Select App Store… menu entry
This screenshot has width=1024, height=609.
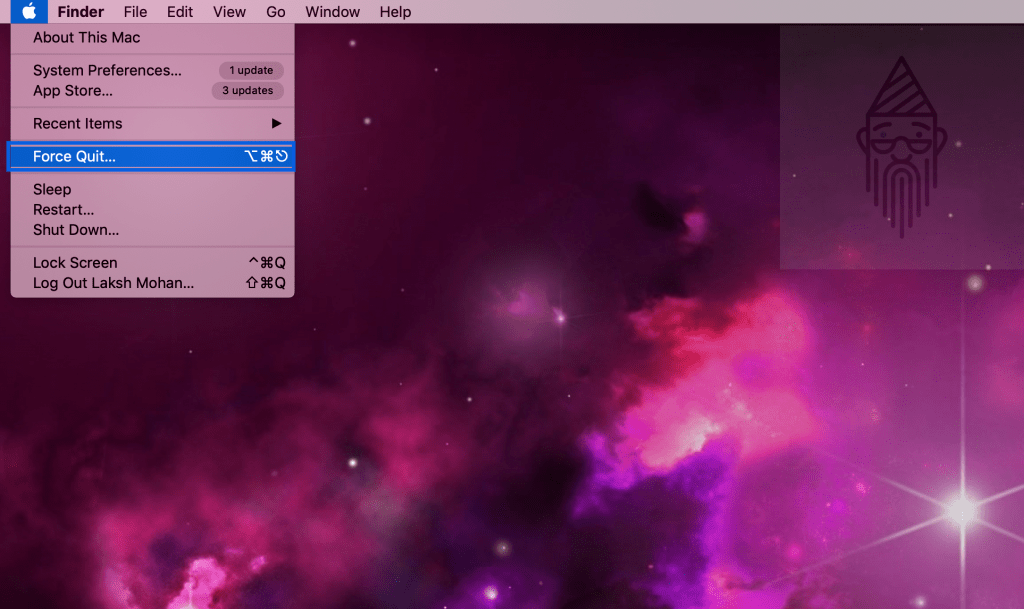(152, 90)
